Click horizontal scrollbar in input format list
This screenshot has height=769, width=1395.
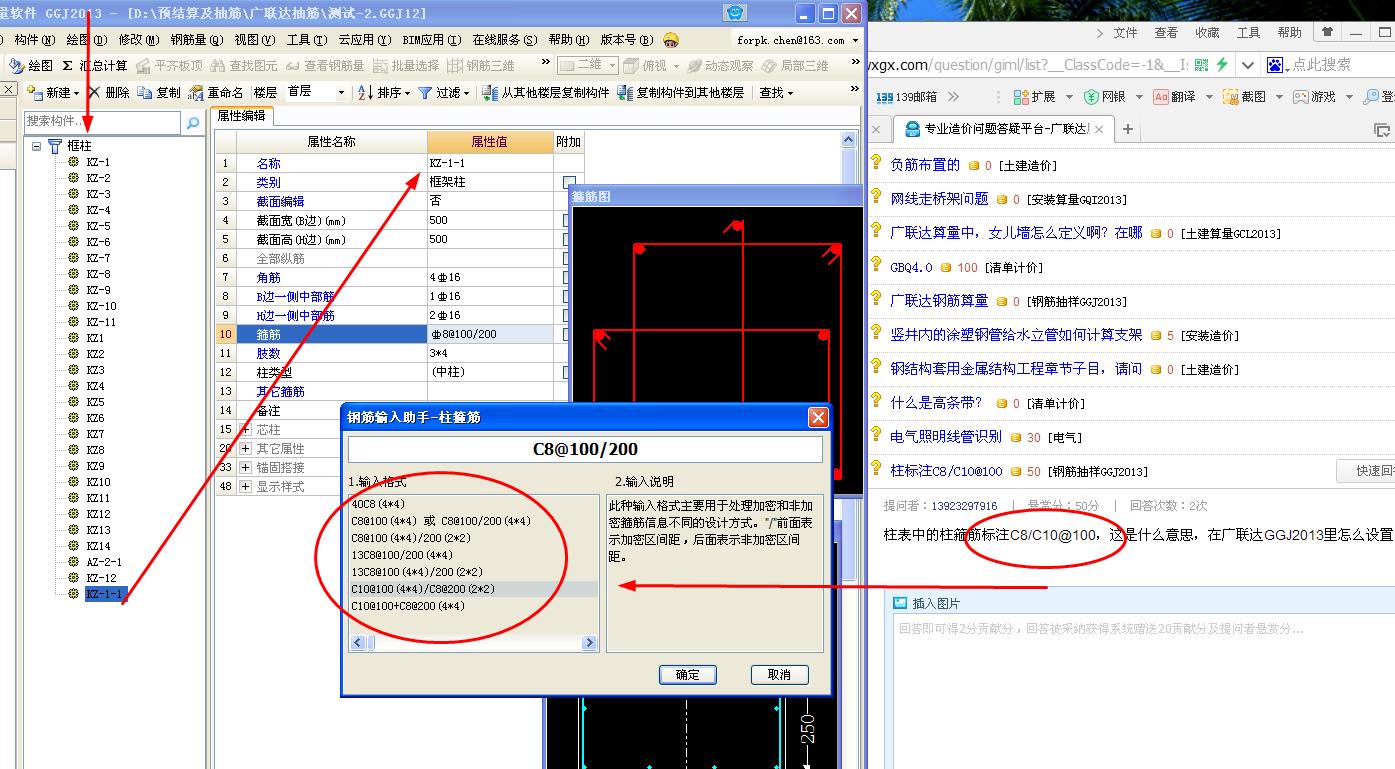coord(473,643)
